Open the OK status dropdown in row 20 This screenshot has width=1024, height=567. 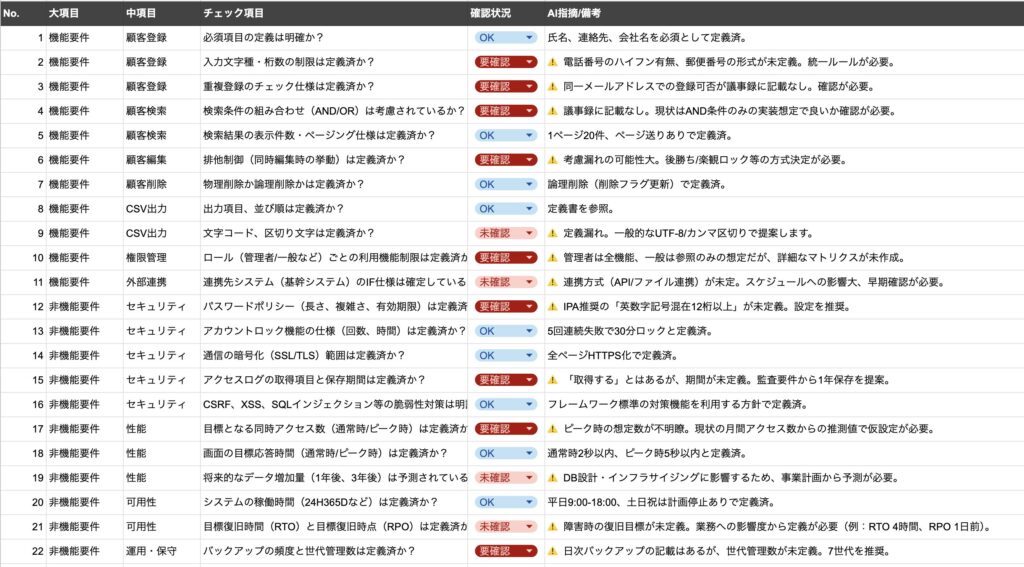529,502
